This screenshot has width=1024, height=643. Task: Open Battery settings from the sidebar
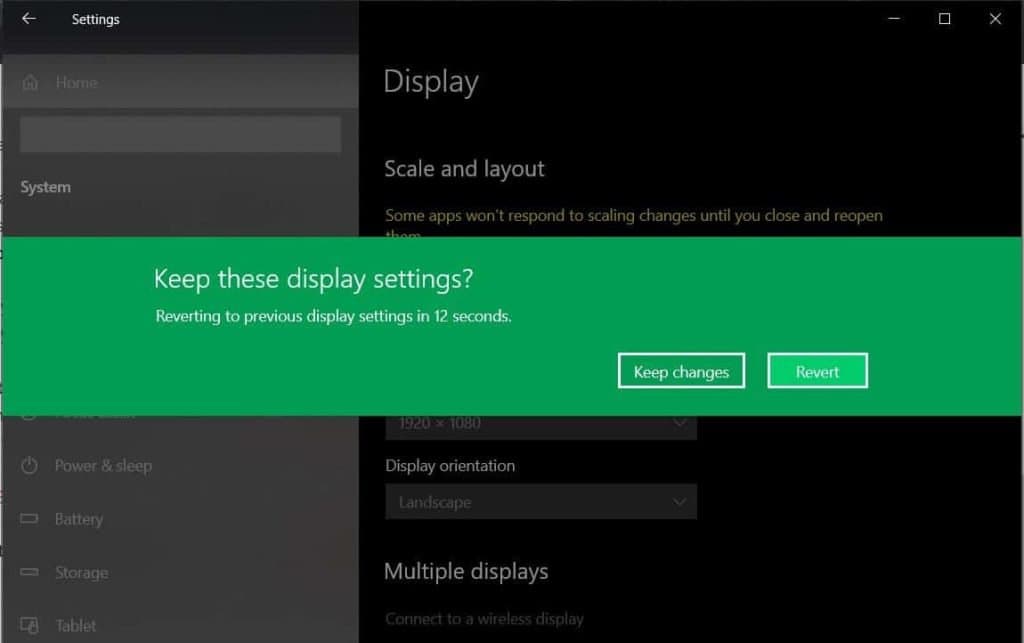pos(77,519)
